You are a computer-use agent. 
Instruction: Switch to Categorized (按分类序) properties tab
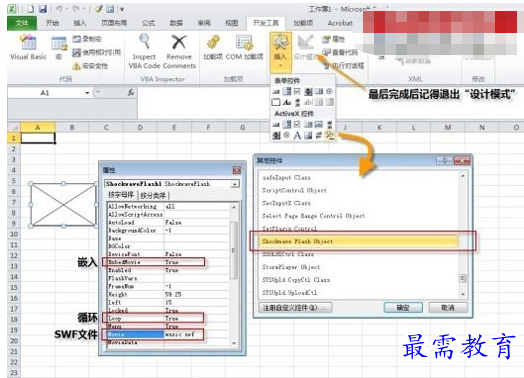click(x=153, y=195)
